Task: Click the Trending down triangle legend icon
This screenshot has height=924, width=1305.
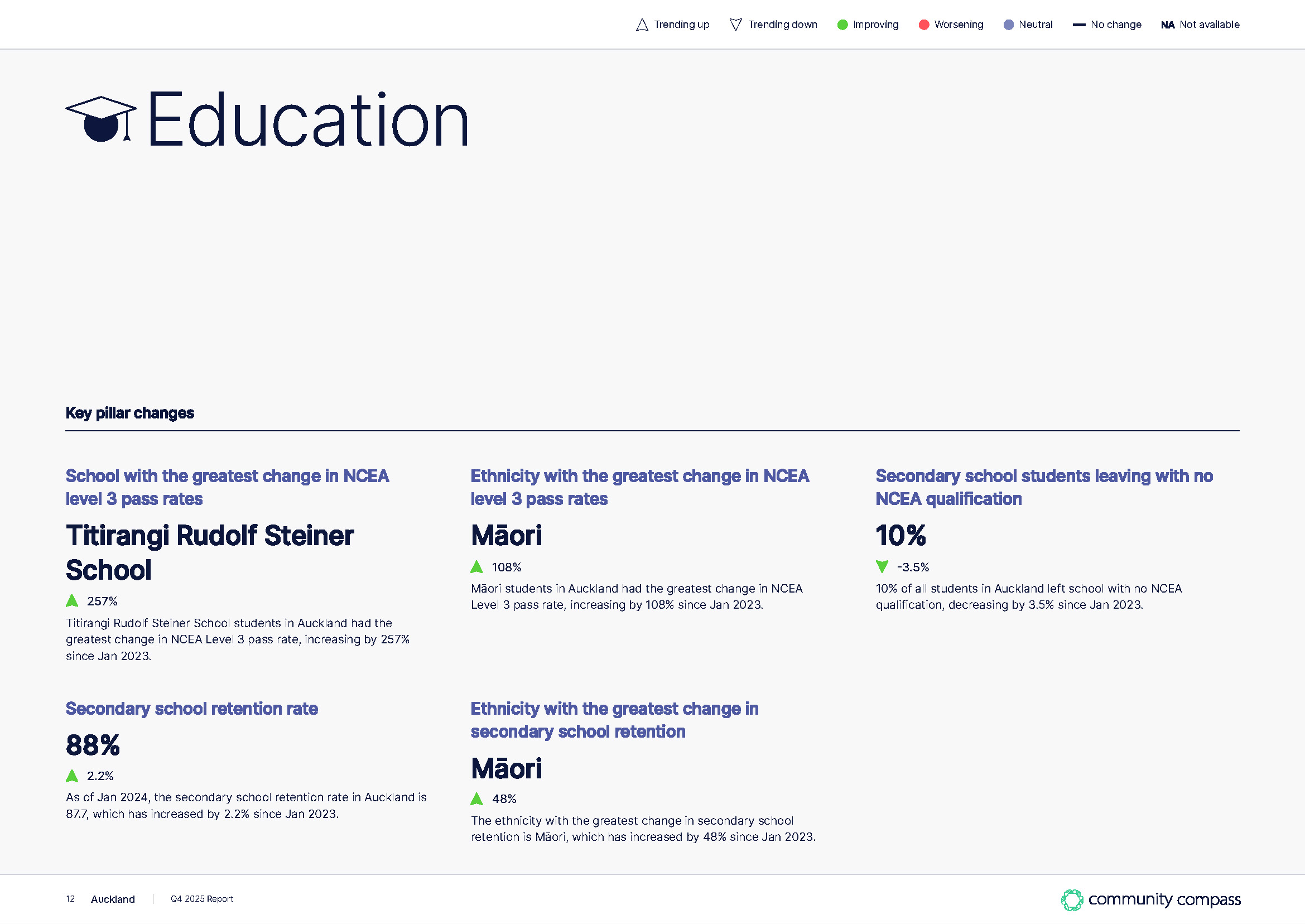Action: coord(735,25)
